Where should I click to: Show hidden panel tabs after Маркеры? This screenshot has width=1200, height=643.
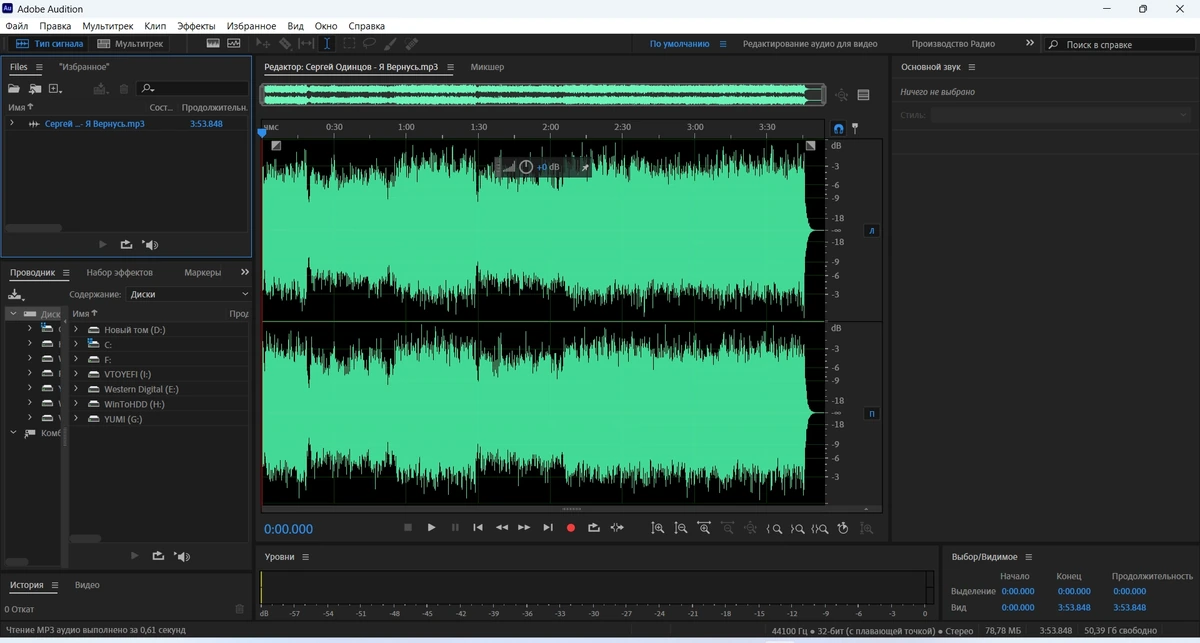click(245, 272)
